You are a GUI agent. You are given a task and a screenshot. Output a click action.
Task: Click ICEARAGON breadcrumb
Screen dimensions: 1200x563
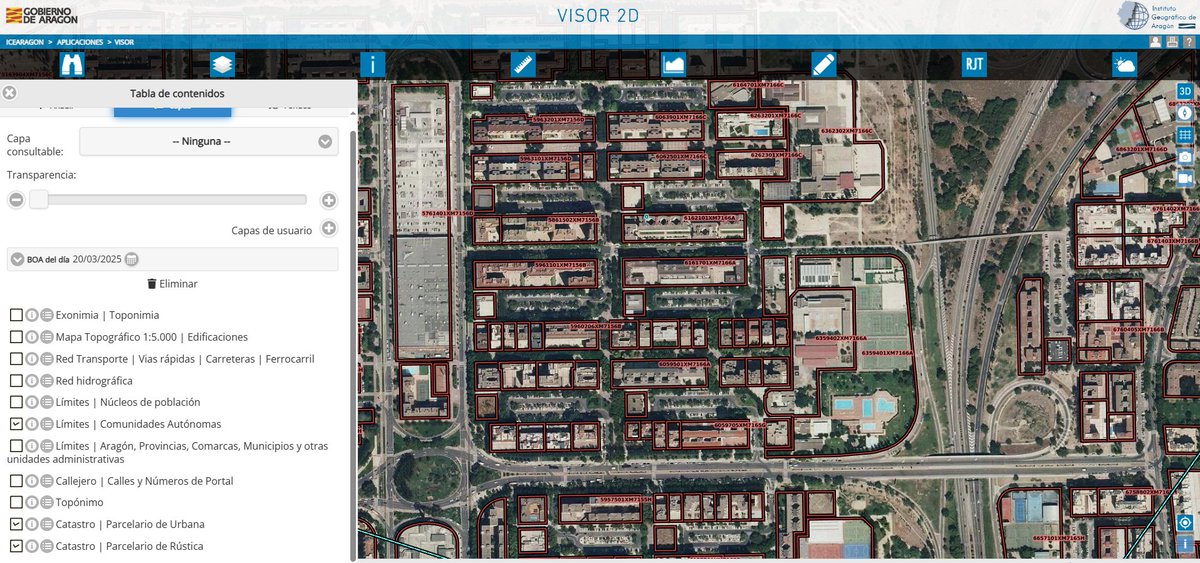(25, 42)
